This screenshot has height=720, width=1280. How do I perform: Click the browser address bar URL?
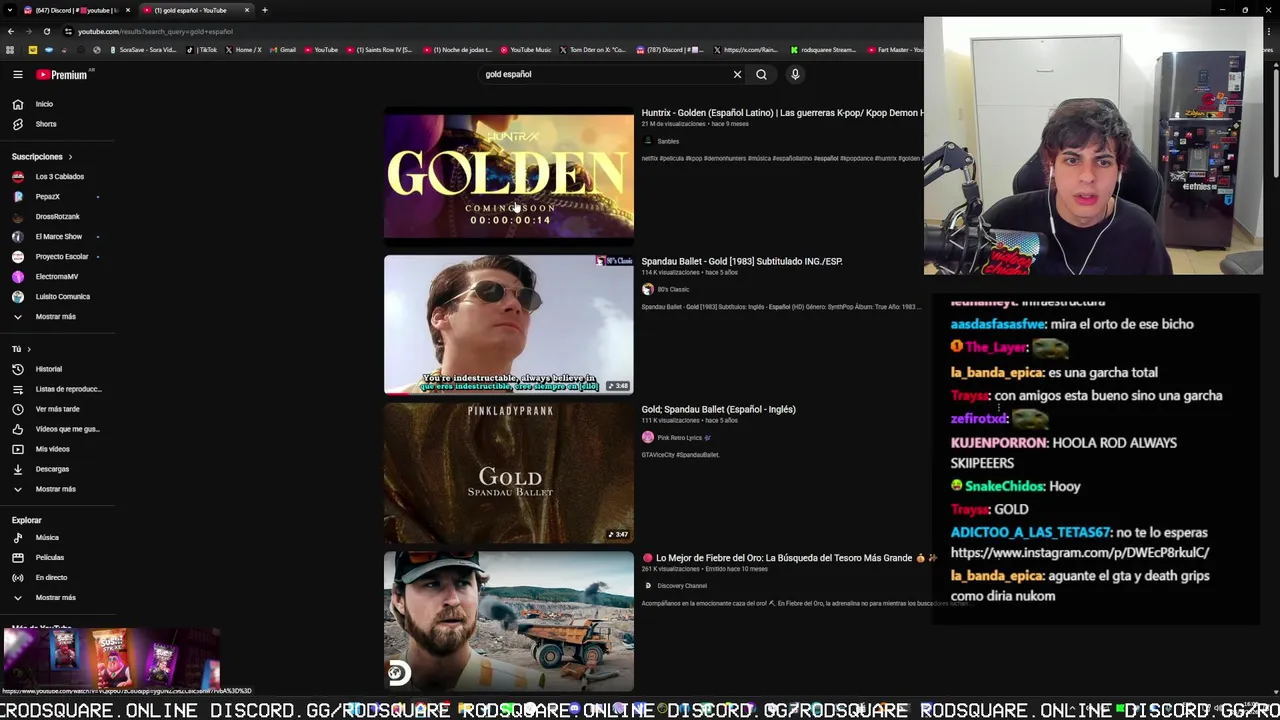[x=155, y=32]
